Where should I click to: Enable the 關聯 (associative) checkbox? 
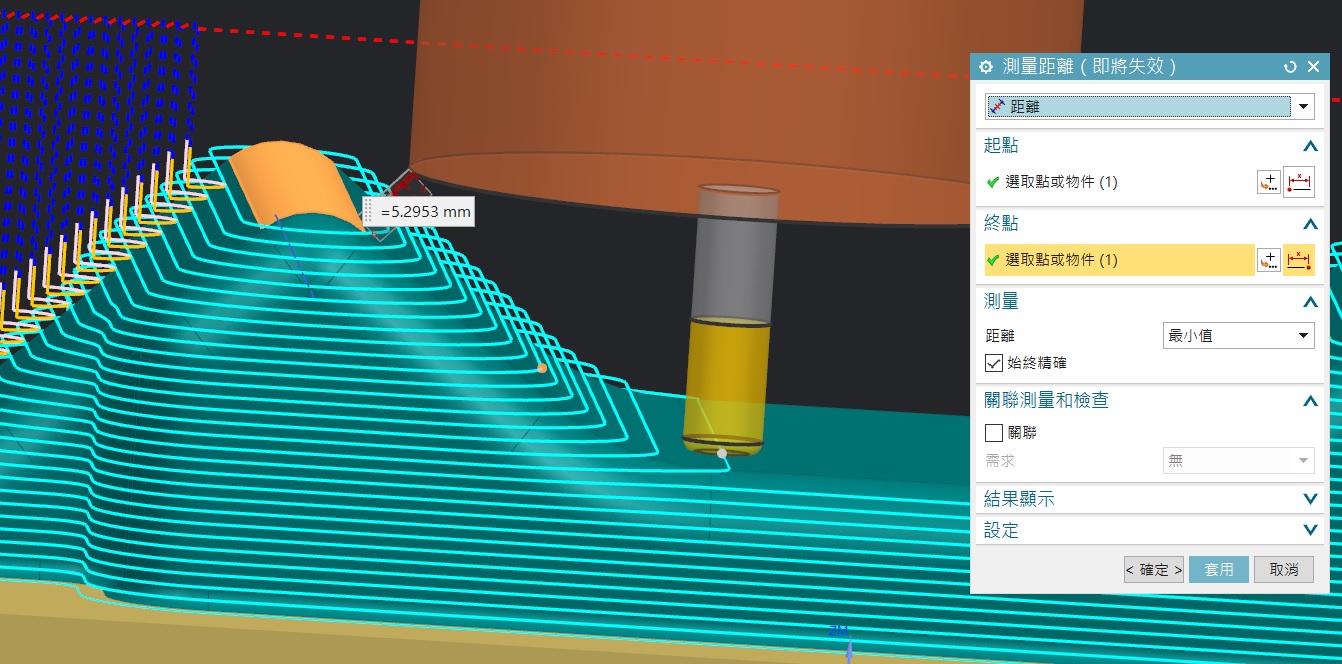coord(994,433)
